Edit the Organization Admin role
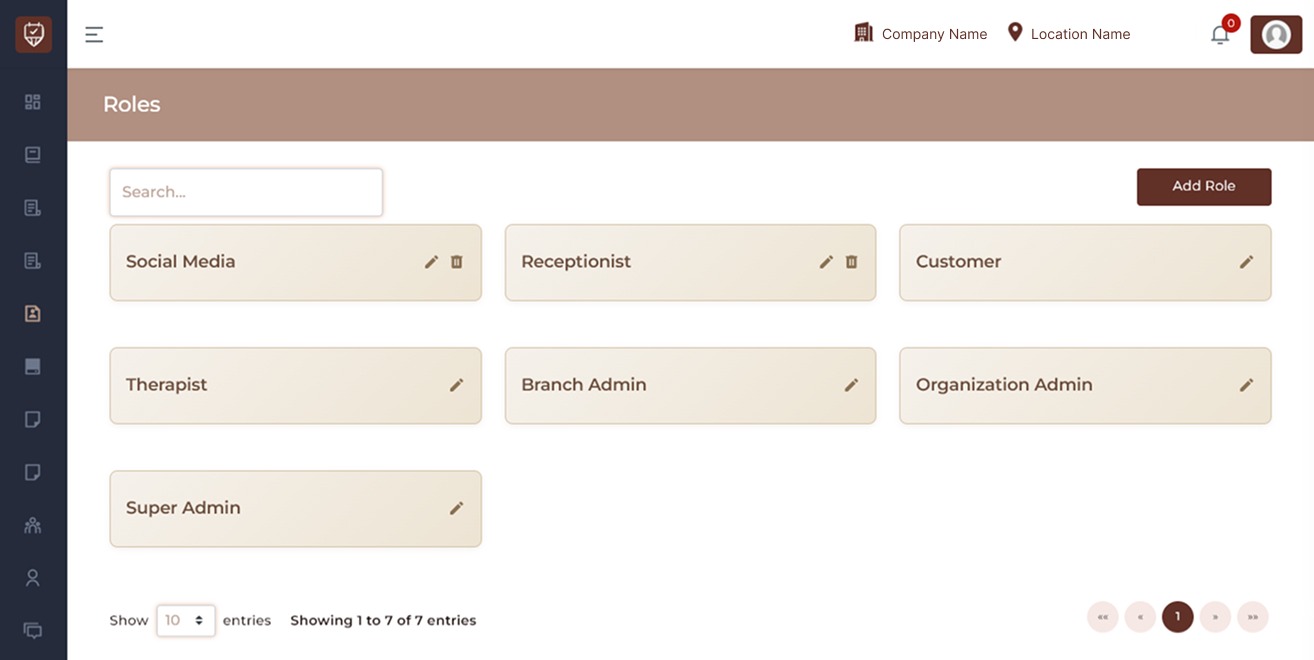Screen dimensions: 1314x660 [x=1246, y=385]
